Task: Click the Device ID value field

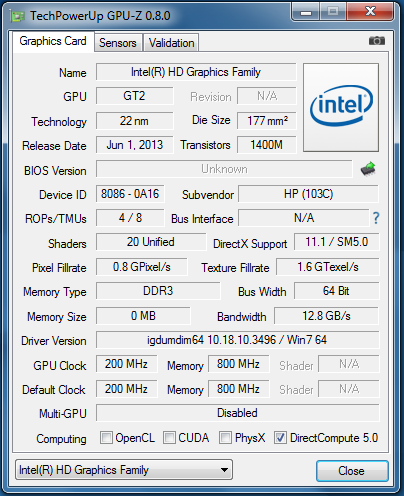Action: click(x=130, y=194)
